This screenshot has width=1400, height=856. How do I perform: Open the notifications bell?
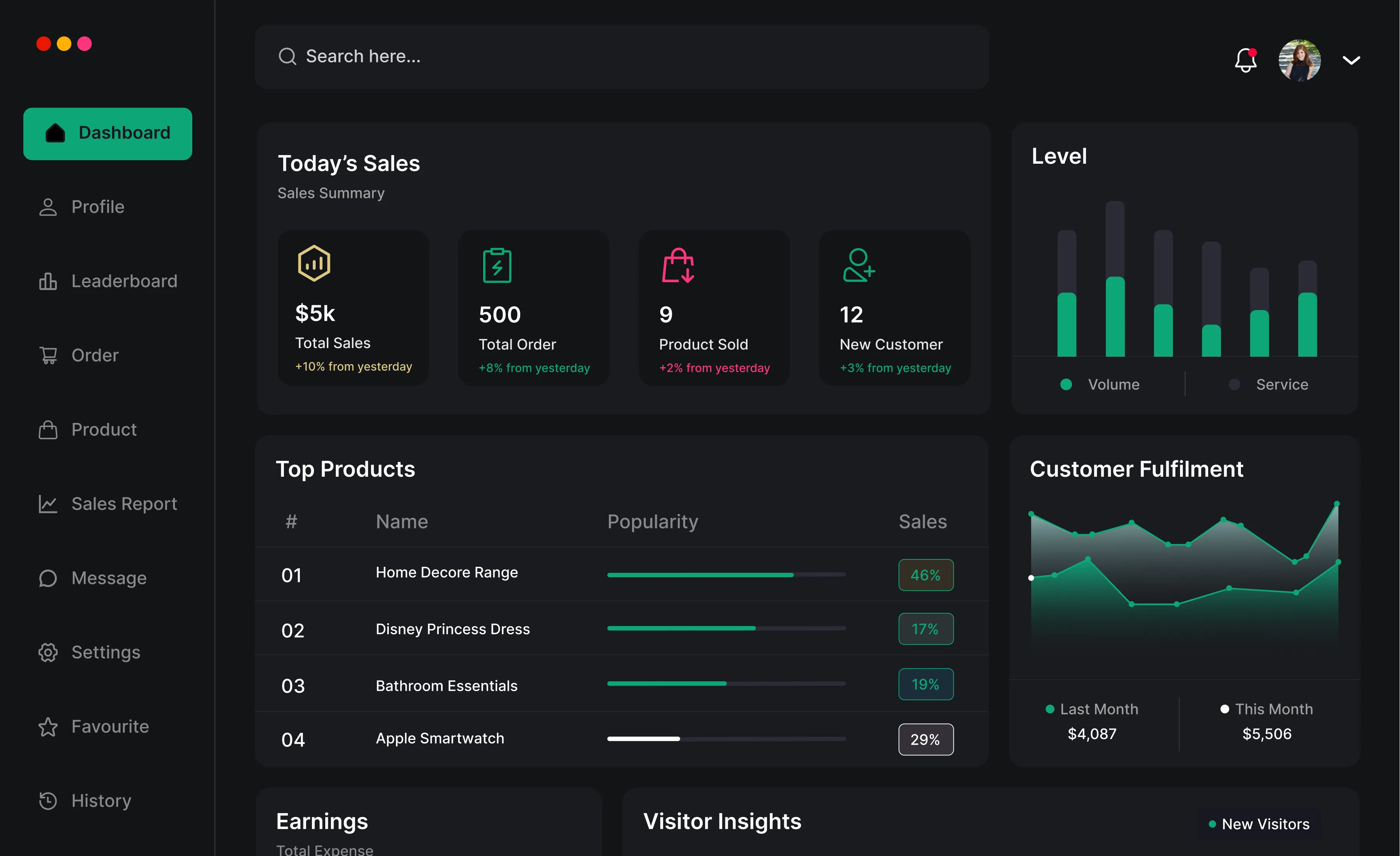coord(1246,60)
